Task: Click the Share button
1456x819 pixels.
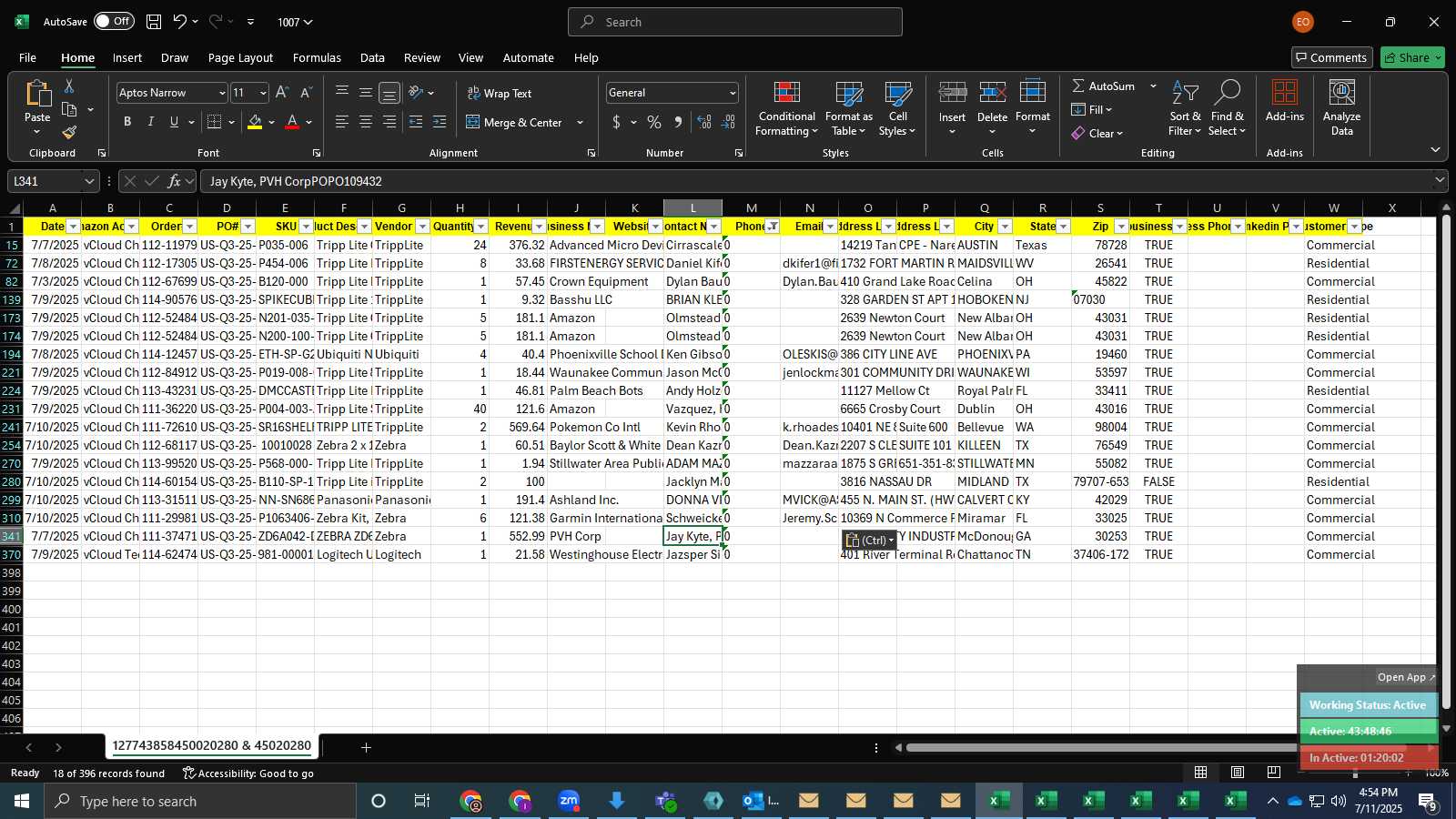Action: [1412, 57]
